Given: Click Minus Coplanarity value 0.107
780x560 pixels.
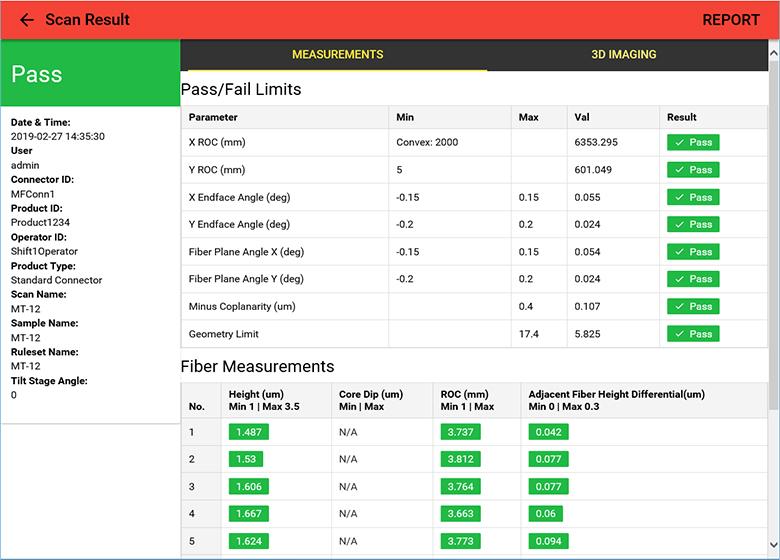Looking at the screenshot, I should [x=587, y=306].
